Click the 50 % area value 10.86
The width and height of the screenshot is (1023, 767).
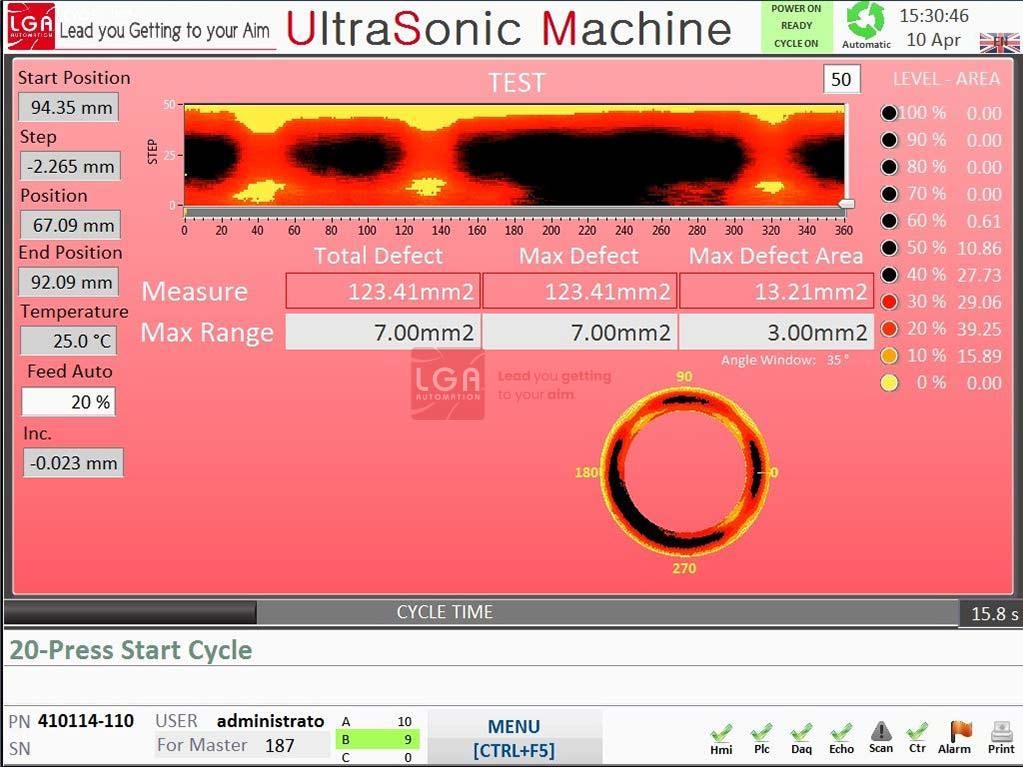979,248
